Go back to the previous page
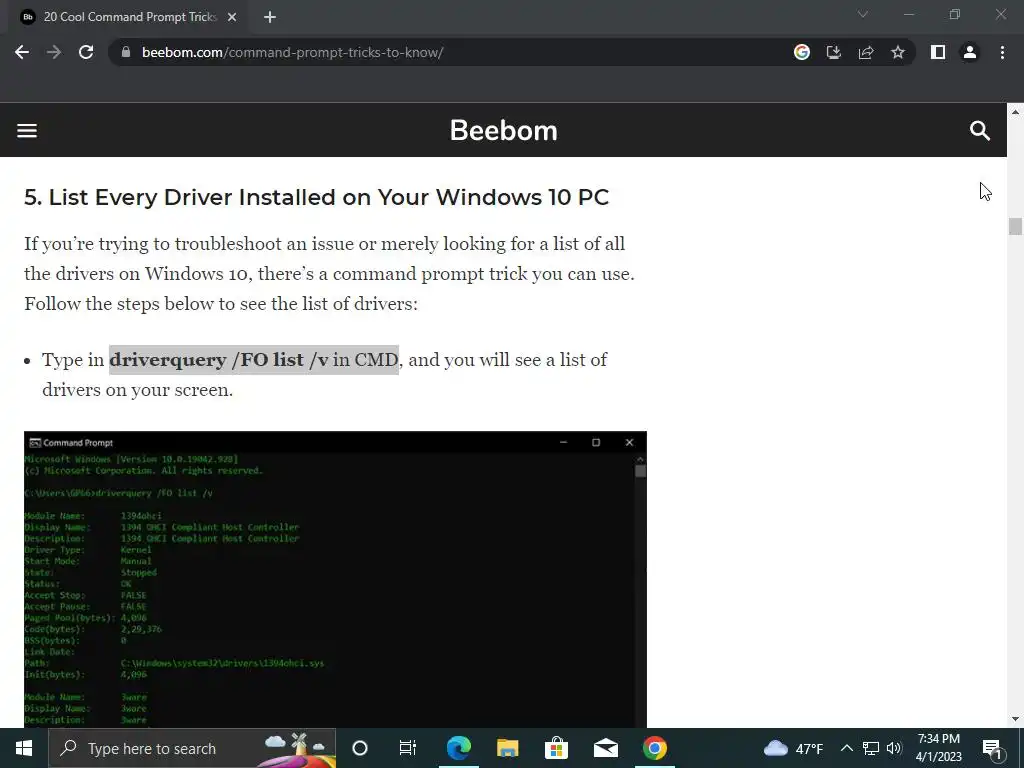1024x768 pixels. tap(22, 52)
